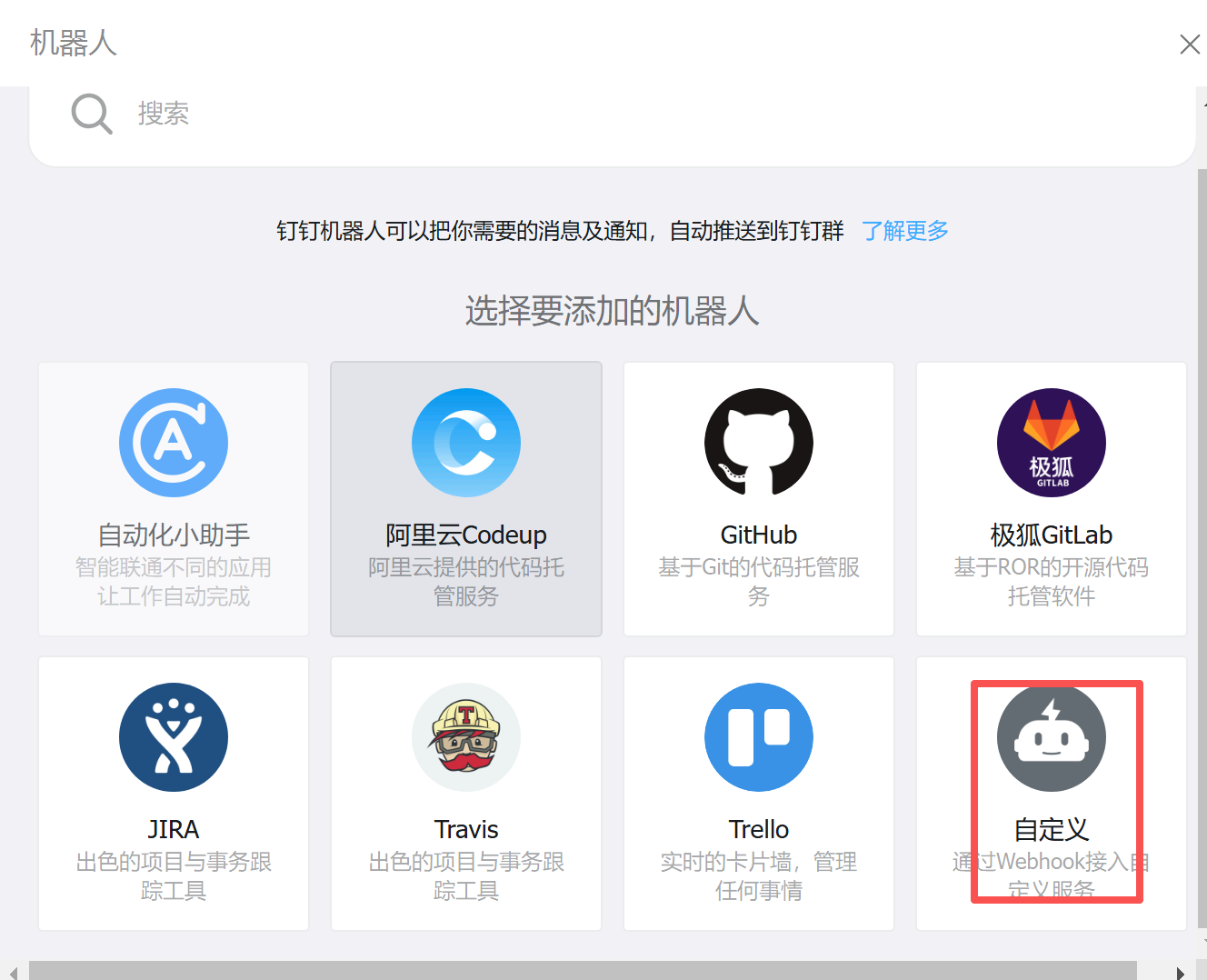This screenshot has width=1207, height=980.
Task: Choose the Travis mascot icon
Action: [x=466, y=737]
